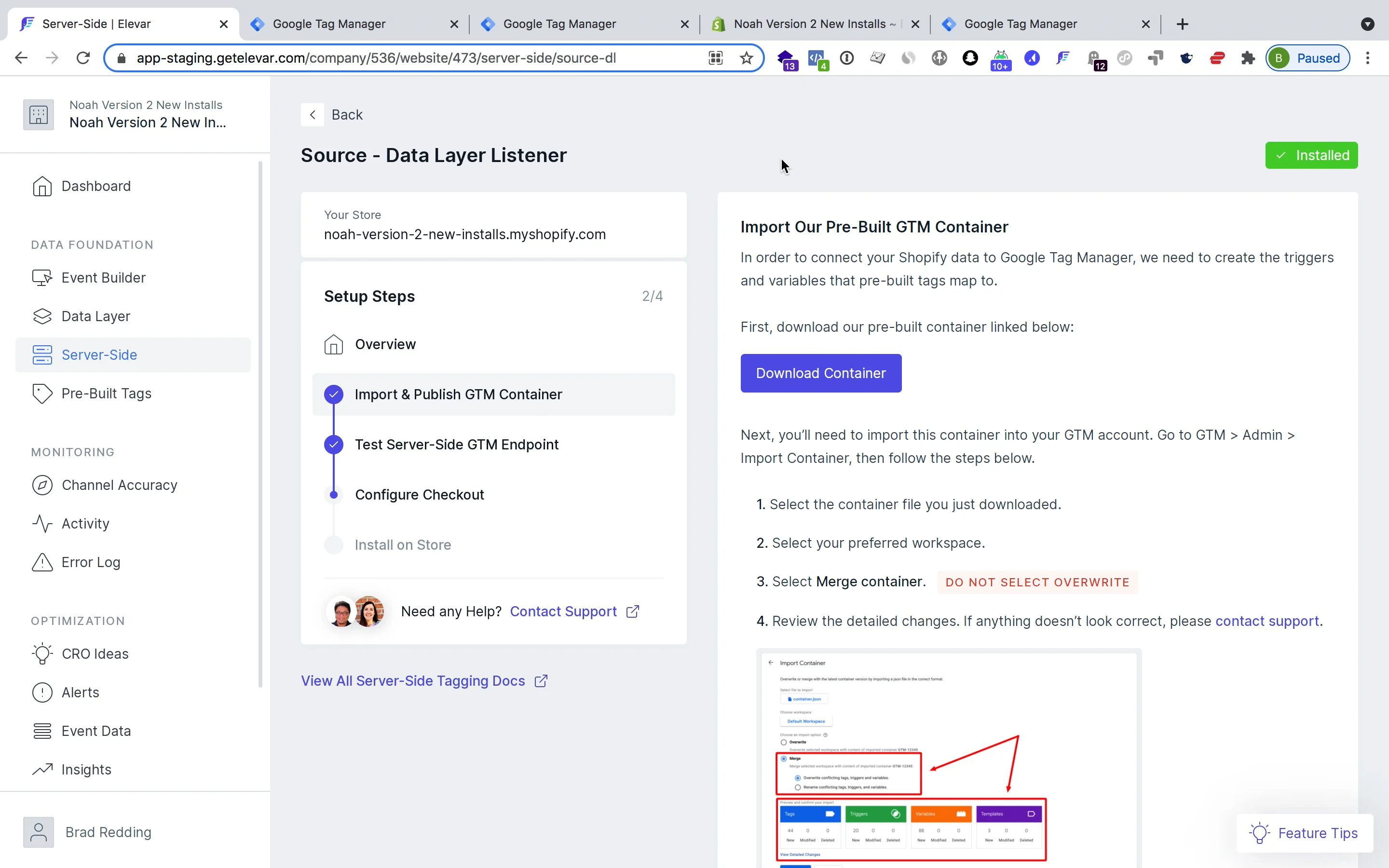View the Activity page

(70, 524)
